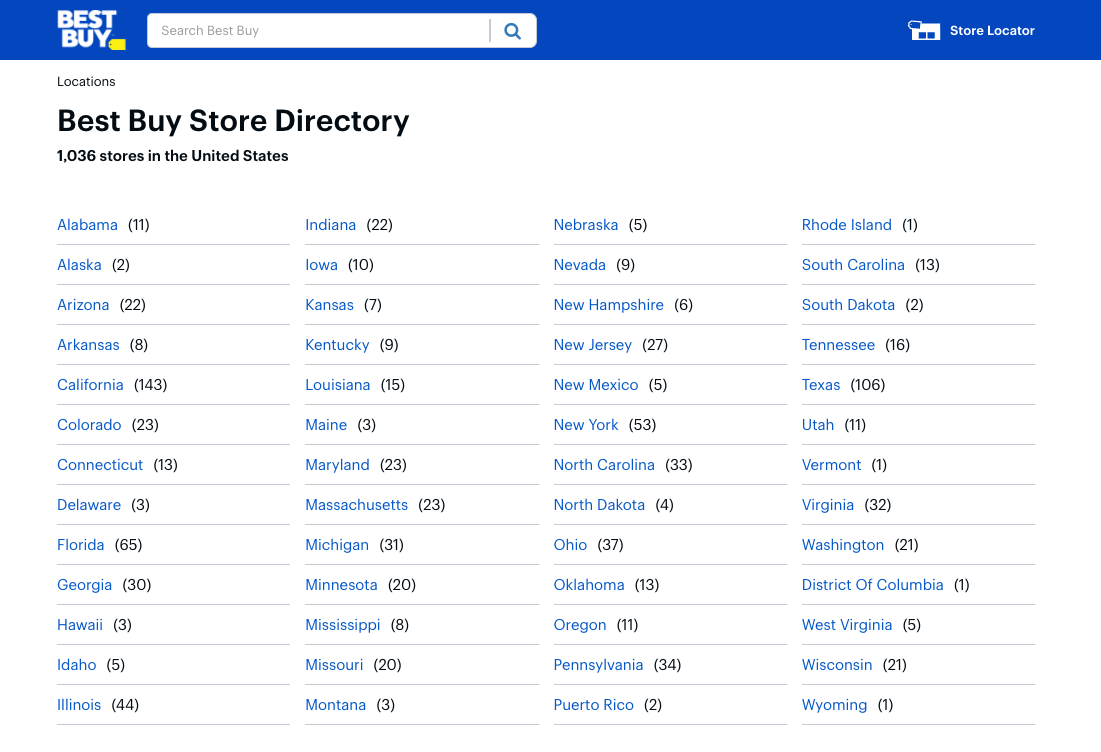Select Rhode Island from the list
Viewport: 1101px width, 752px height.
pyautogui.click(x=847, y=224)
